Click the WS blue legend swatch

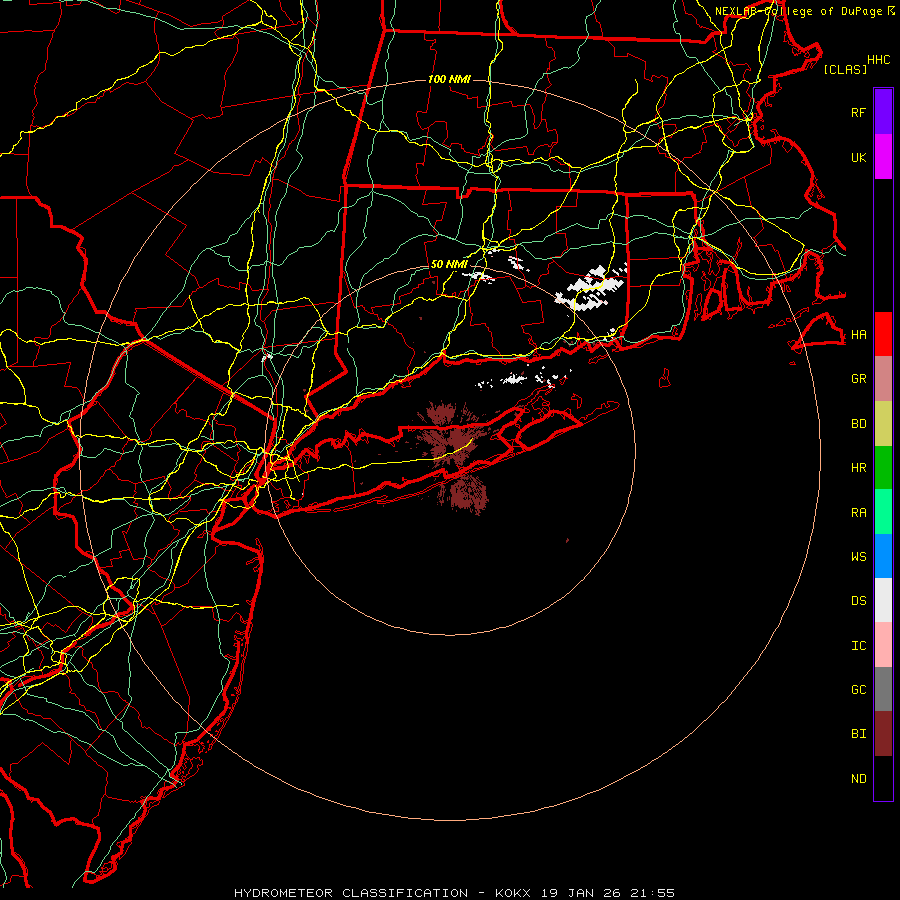coord(883,556)
